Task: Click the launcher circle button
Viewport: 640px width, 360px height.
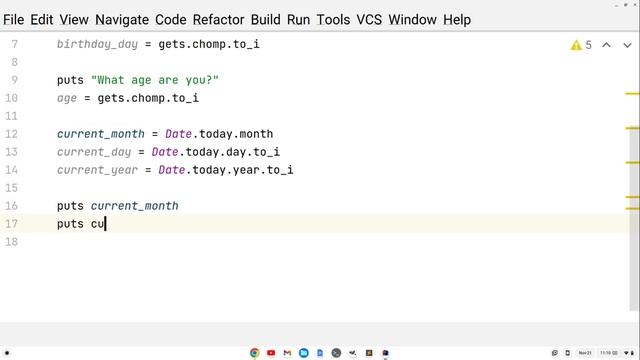Action: 7,353
